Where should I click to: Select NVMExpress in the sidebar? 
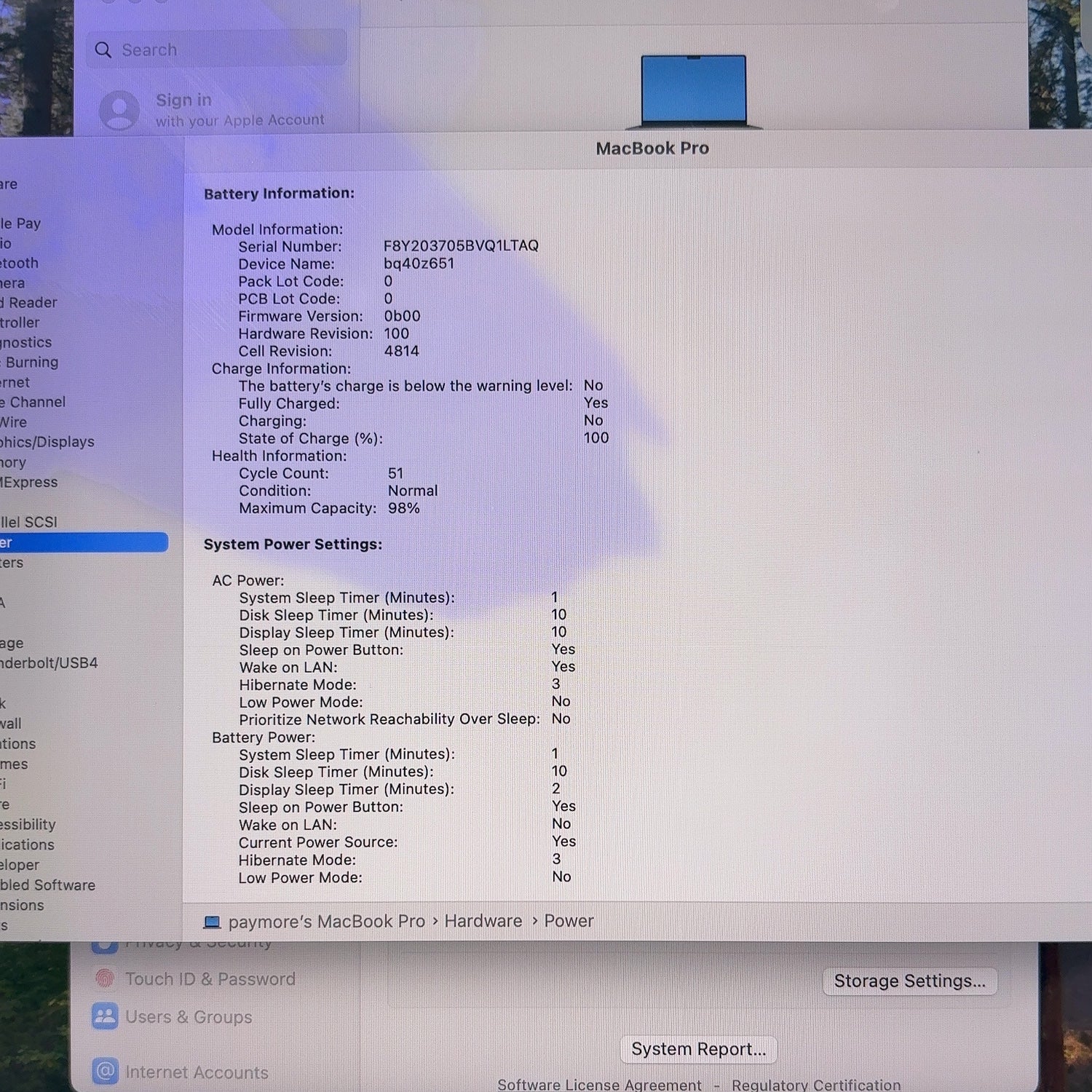tap(29, 482)
